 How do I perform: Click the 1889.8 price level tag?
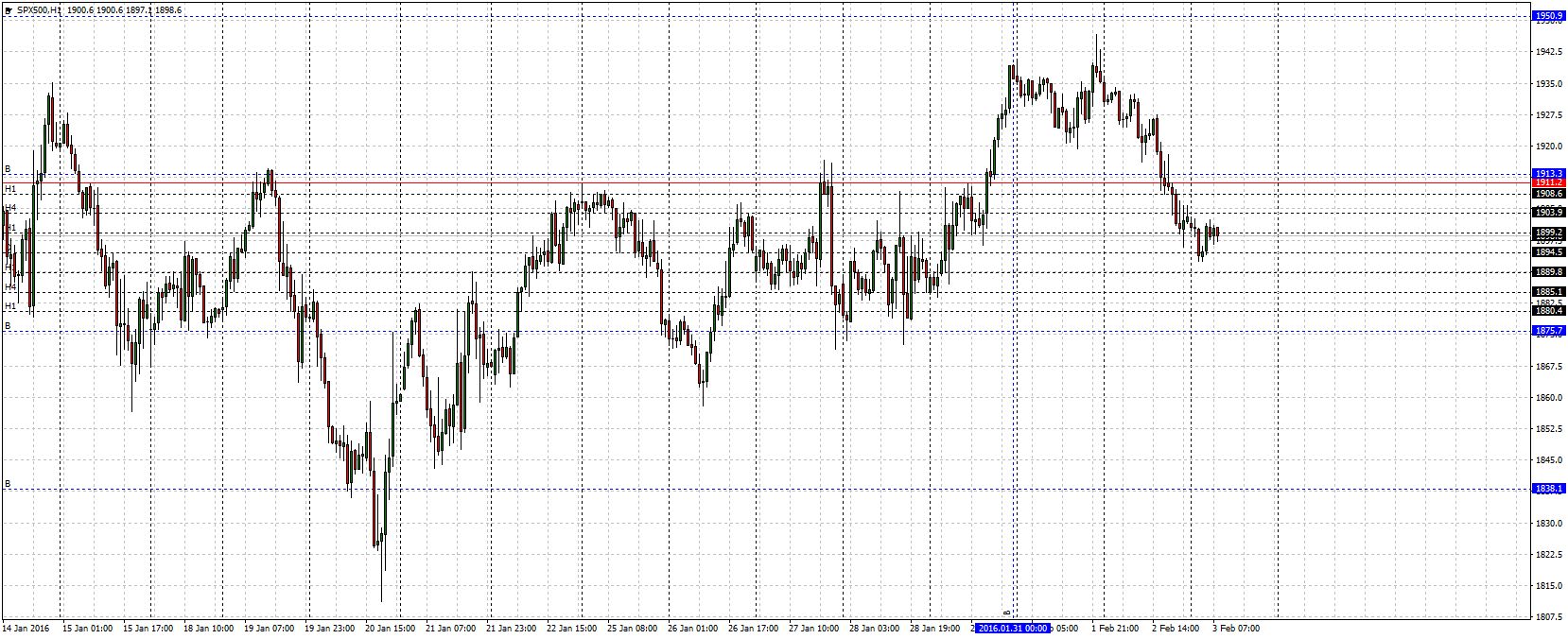click(1548, 272)
